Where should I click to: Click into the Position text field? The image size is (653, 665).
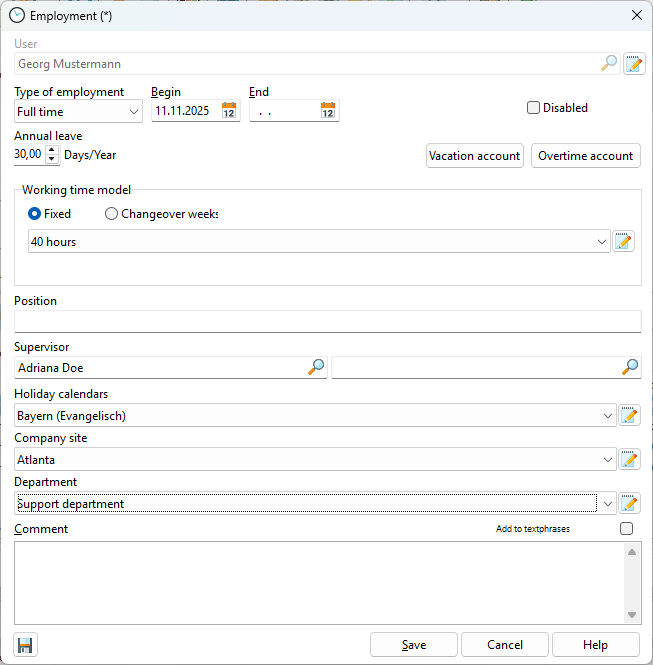pos(327,321)
